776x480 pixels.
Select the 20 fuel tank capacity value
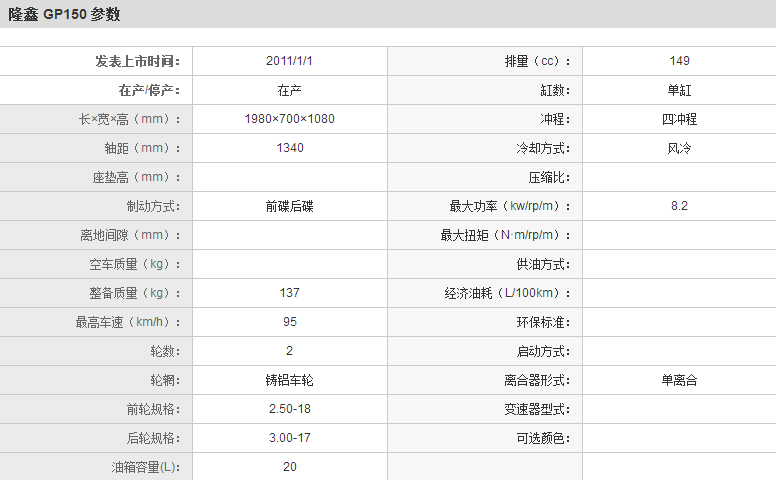click(x=289, y=467)
